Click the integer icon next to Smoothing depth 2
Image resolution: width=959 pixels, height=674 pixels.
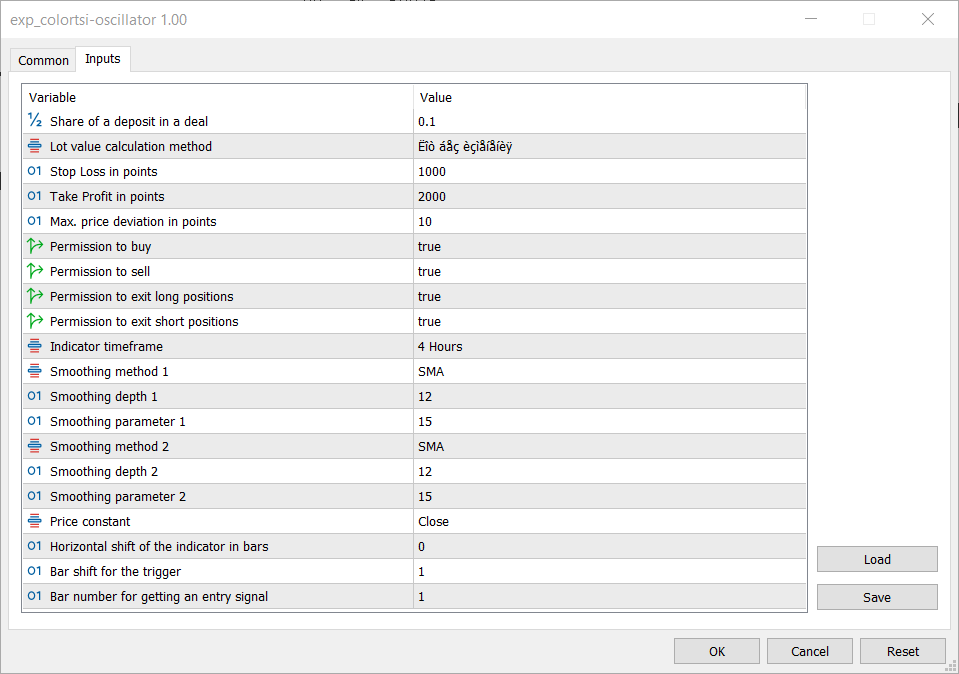tap(35, 471)
